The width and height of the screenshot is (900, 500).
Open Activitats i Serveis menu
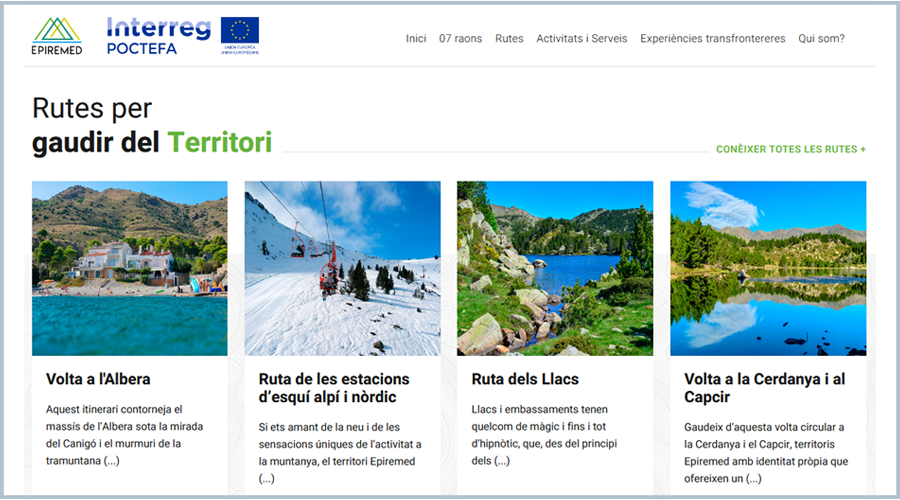[x=581, y=38]
